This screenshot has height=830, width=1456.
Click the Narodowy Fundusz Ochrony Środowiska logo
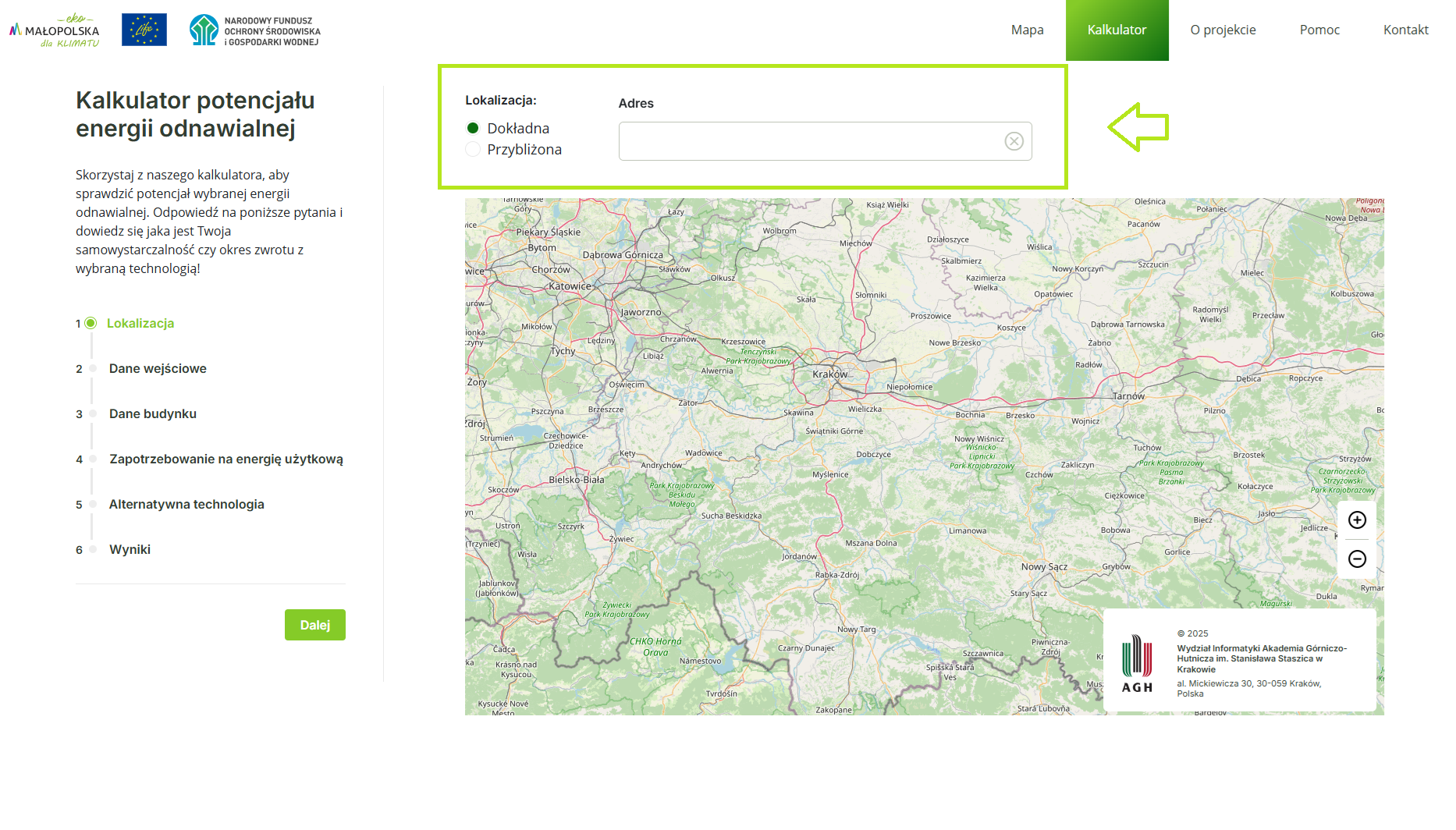[255, 30]
